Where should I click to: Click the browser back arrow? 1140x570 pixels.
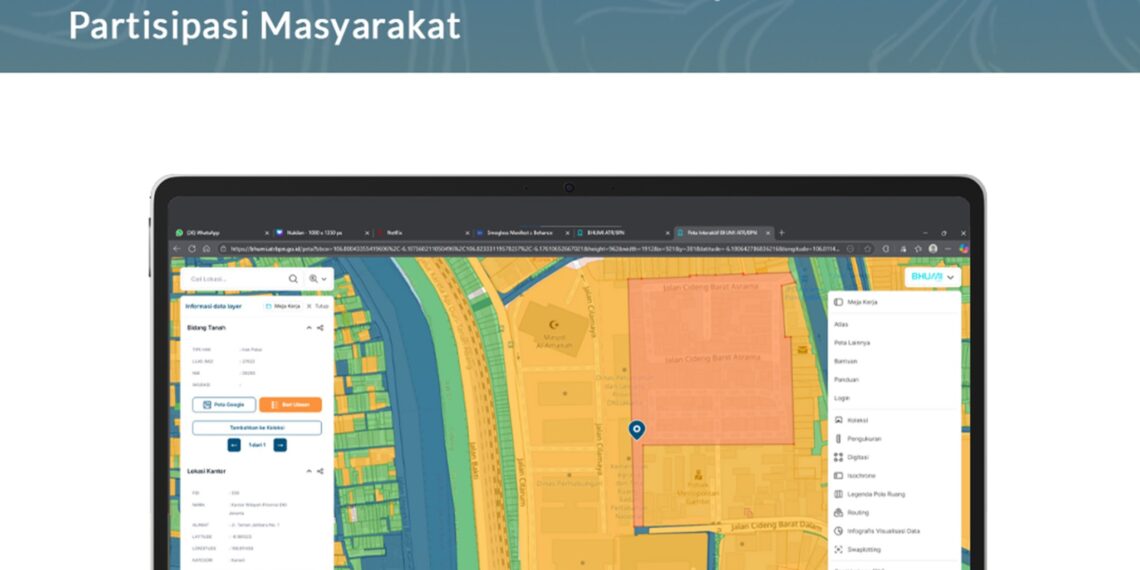pyautogui.click(x=177, y=249)
